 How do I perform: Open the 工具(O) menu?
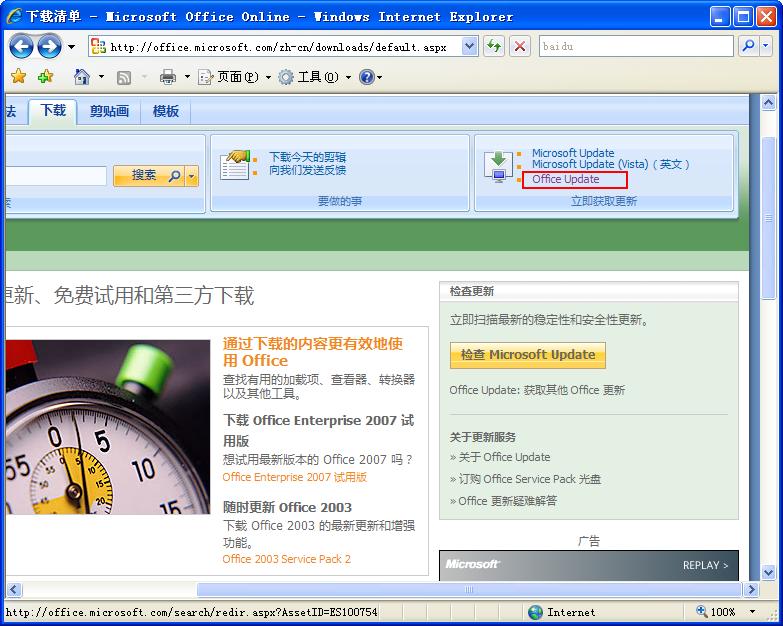[x=315, y=77]
